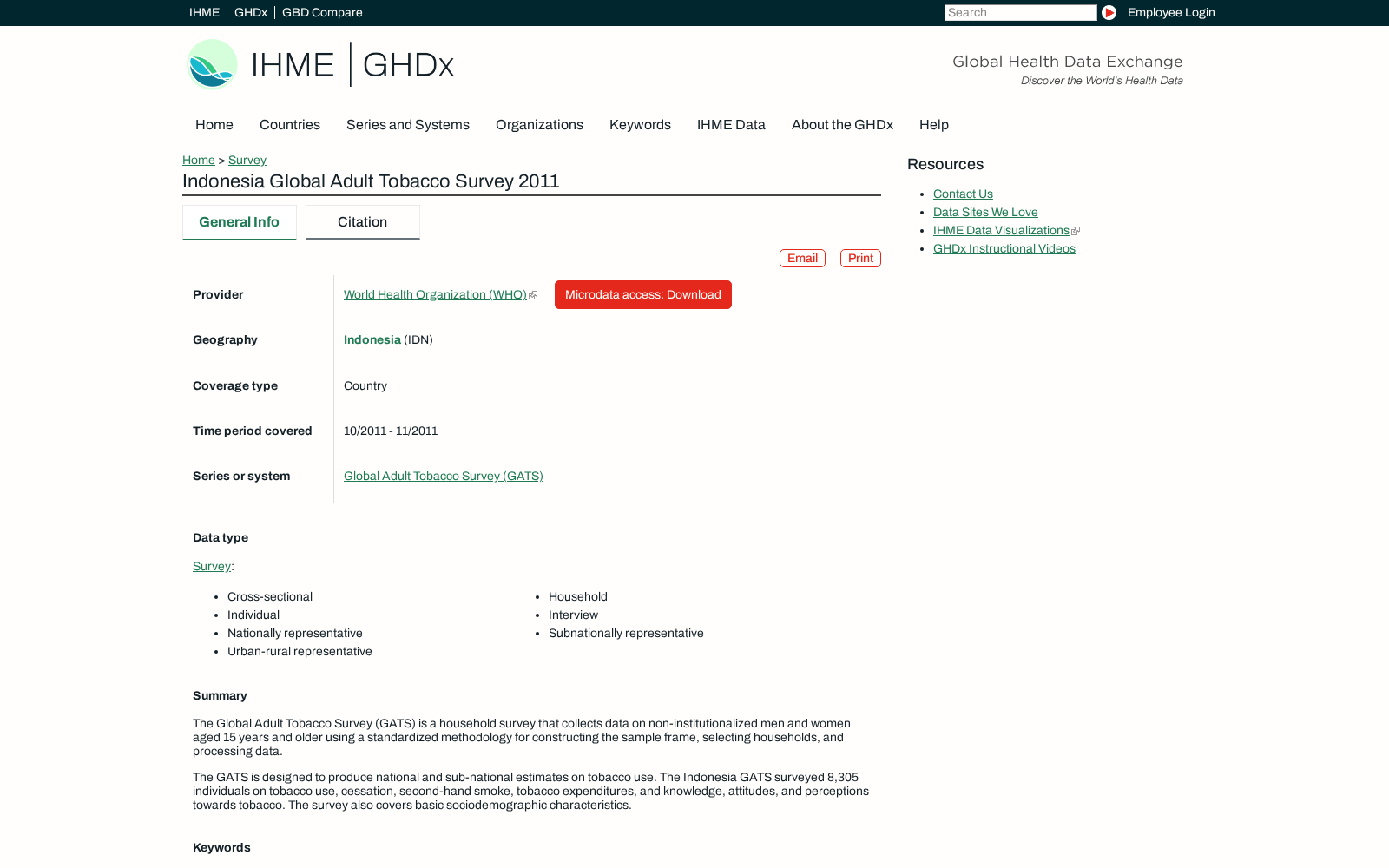This screenshot has width=1389, height=868.
Task: Click the Survey data type link
Action: point(212,567)
